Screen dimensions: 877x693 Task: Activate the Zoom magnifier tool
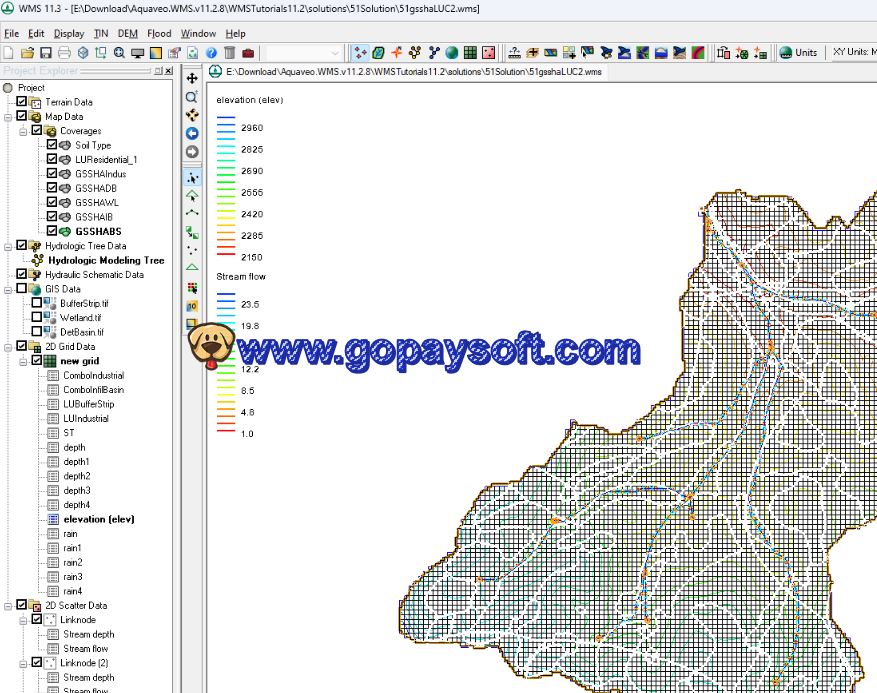pos(192,97)
